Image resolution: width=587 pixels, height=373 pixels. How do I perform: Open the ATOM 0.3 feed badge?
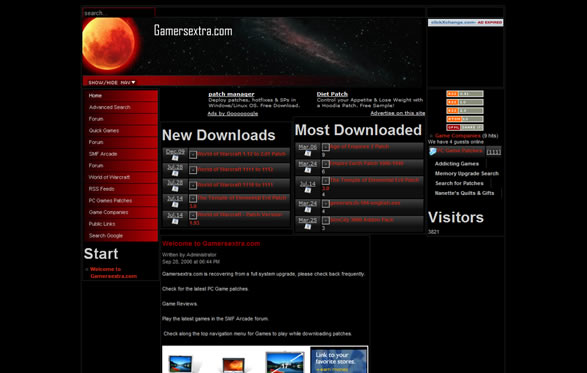pyautogui.click(x=465, y=119)
